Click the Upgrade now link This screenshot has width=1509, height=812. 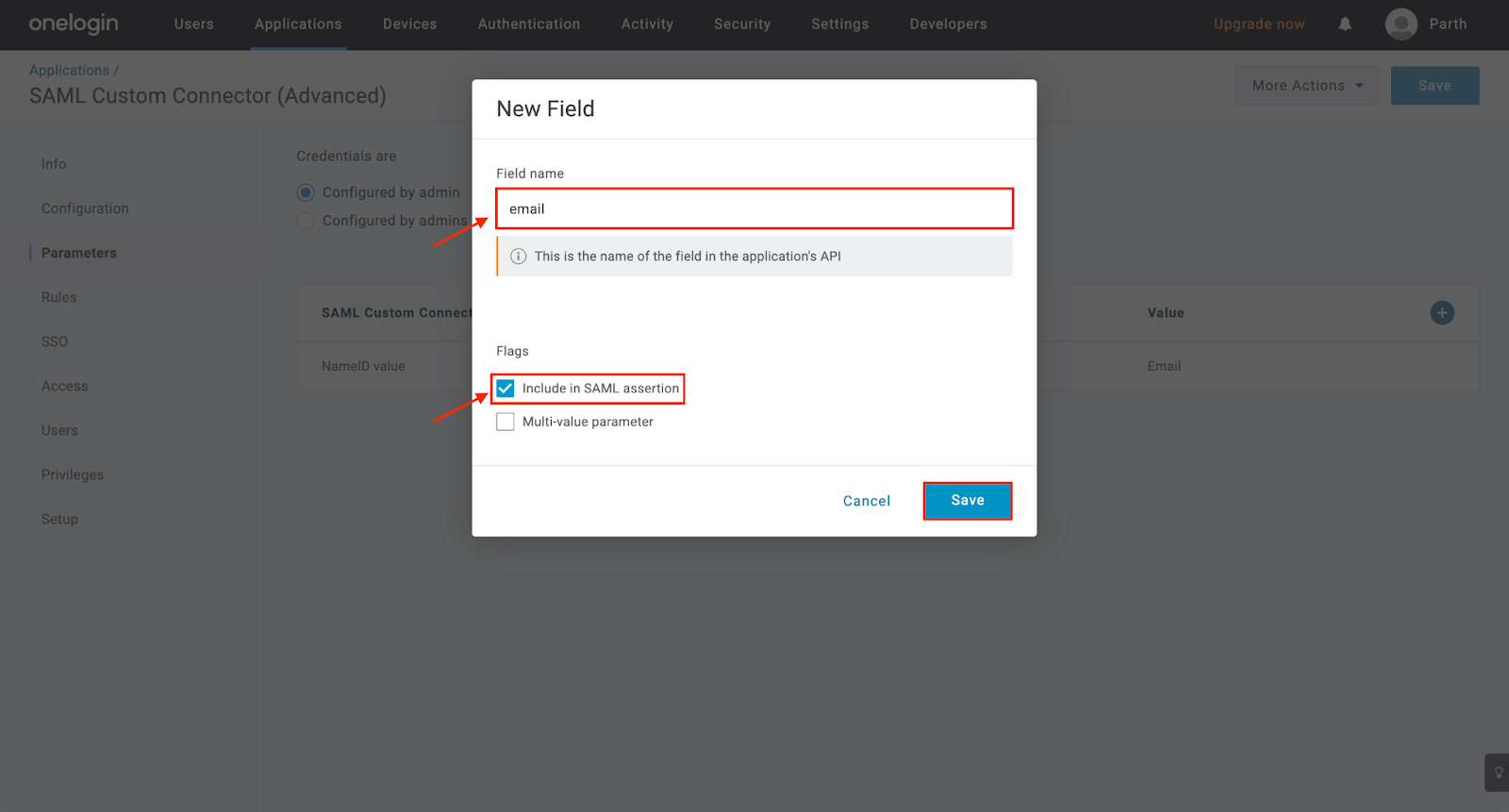point(1259,25)
